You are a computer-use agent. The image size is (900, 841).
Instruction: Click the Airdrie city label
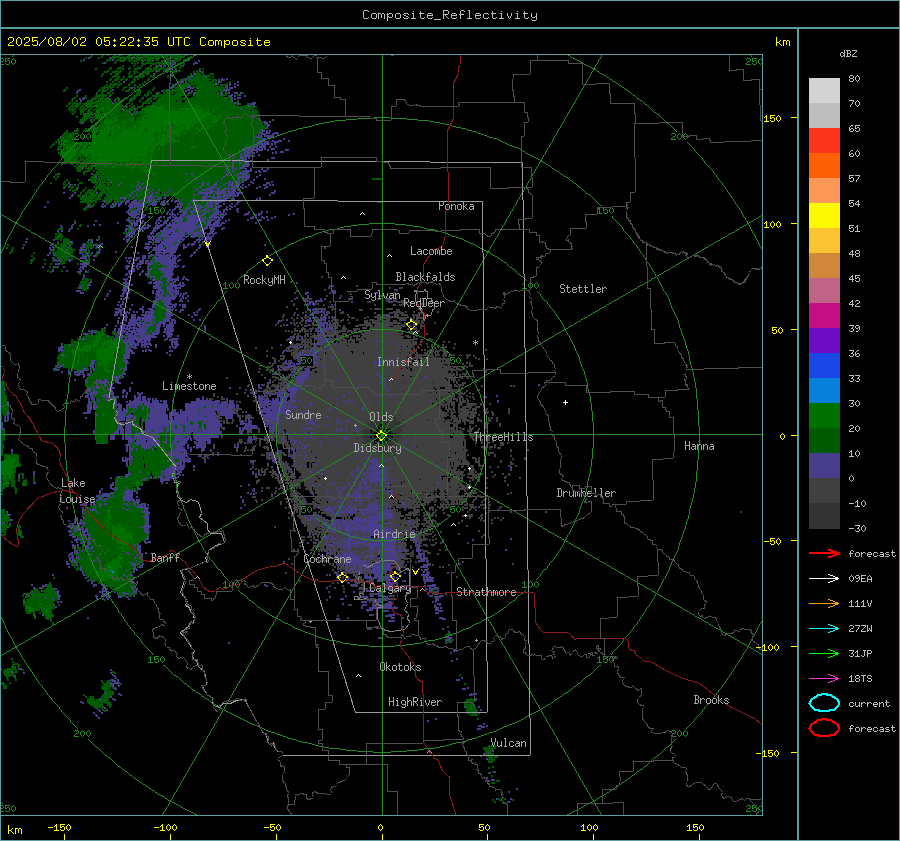point(394,534)
